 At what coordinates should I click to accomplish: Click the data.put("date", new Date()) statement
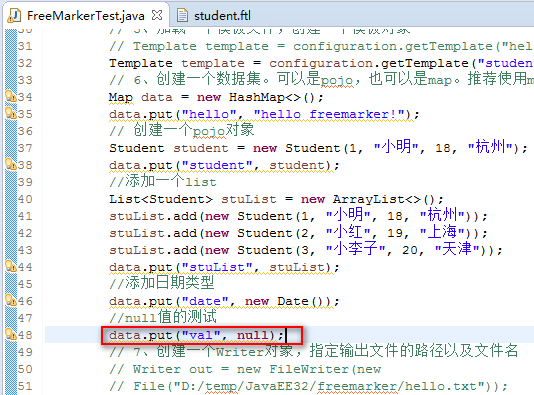click(224, 302)
